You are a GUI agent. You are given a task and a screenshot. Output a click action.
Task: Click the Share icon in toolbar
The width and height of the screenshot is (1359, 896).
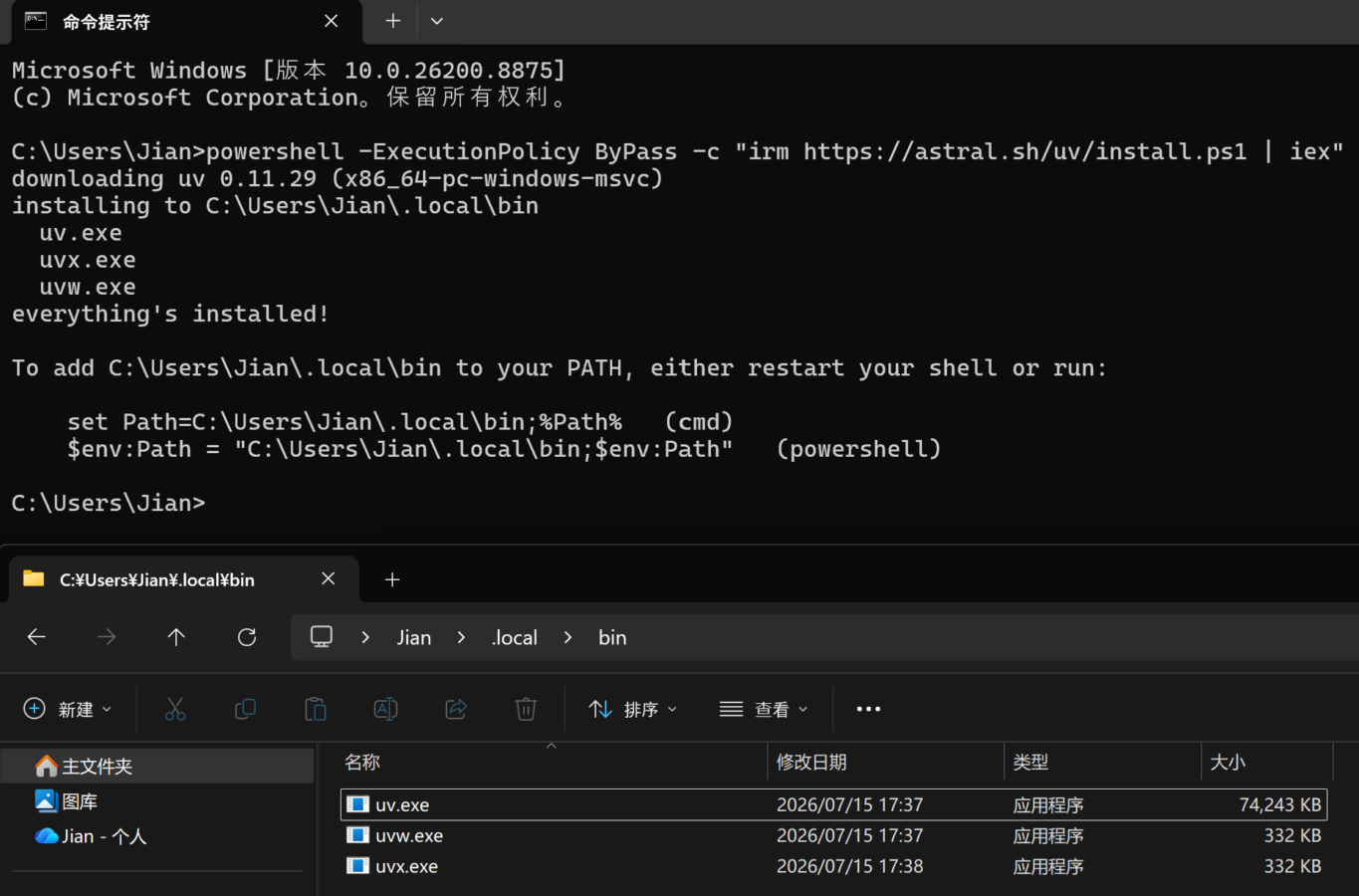tap(456, 709)
